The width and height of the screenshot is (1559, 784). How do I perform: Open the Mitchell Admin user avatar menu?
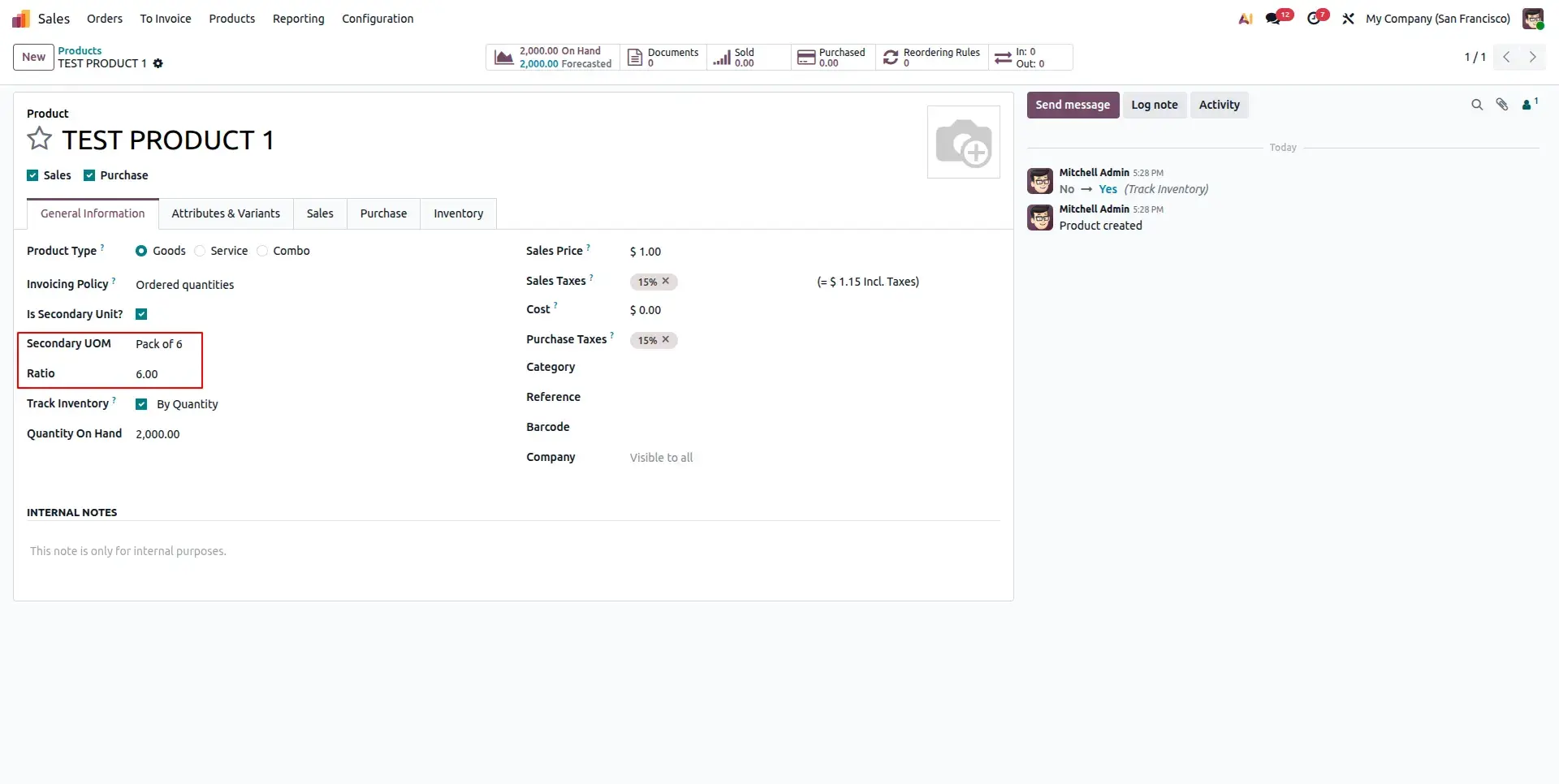pos(1532,19)
